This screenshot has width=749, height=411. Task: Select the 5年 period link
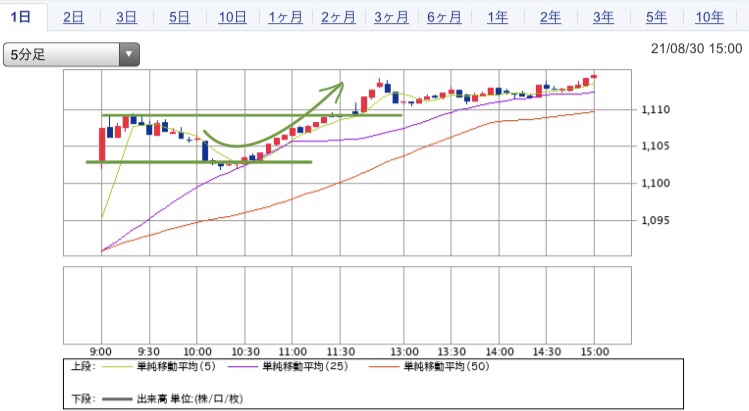[657, 18]
